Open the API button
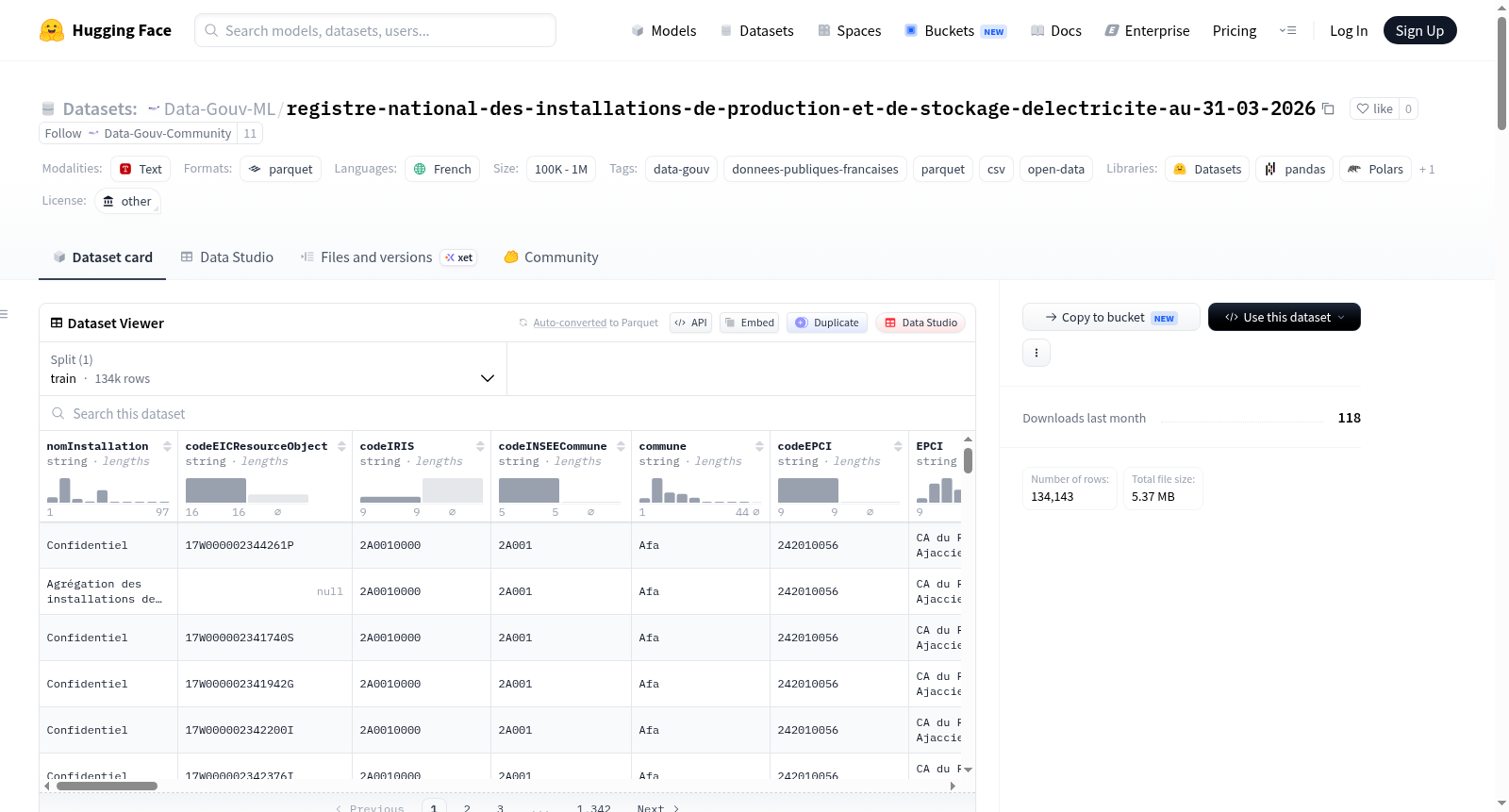Viewport: 1509px width, 812px height. 690,323
